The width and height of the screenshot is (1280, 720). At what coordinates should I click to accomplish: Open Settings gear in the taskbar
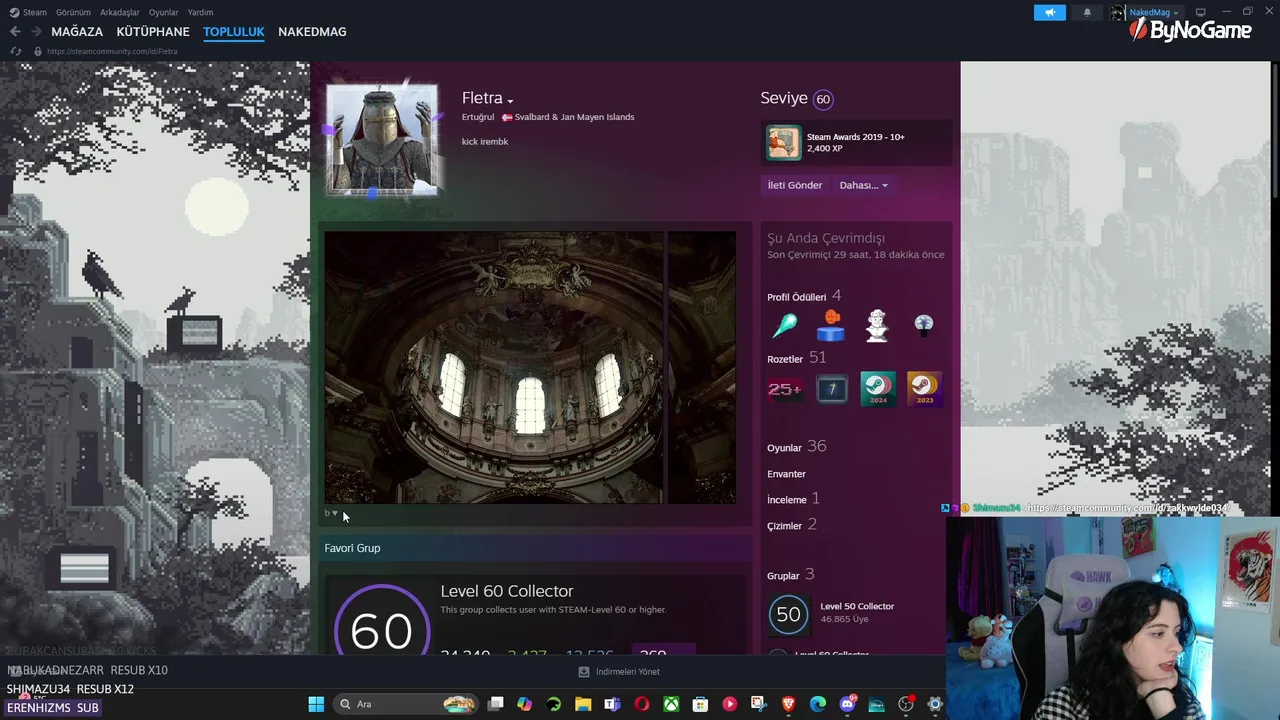pos(935,704)
